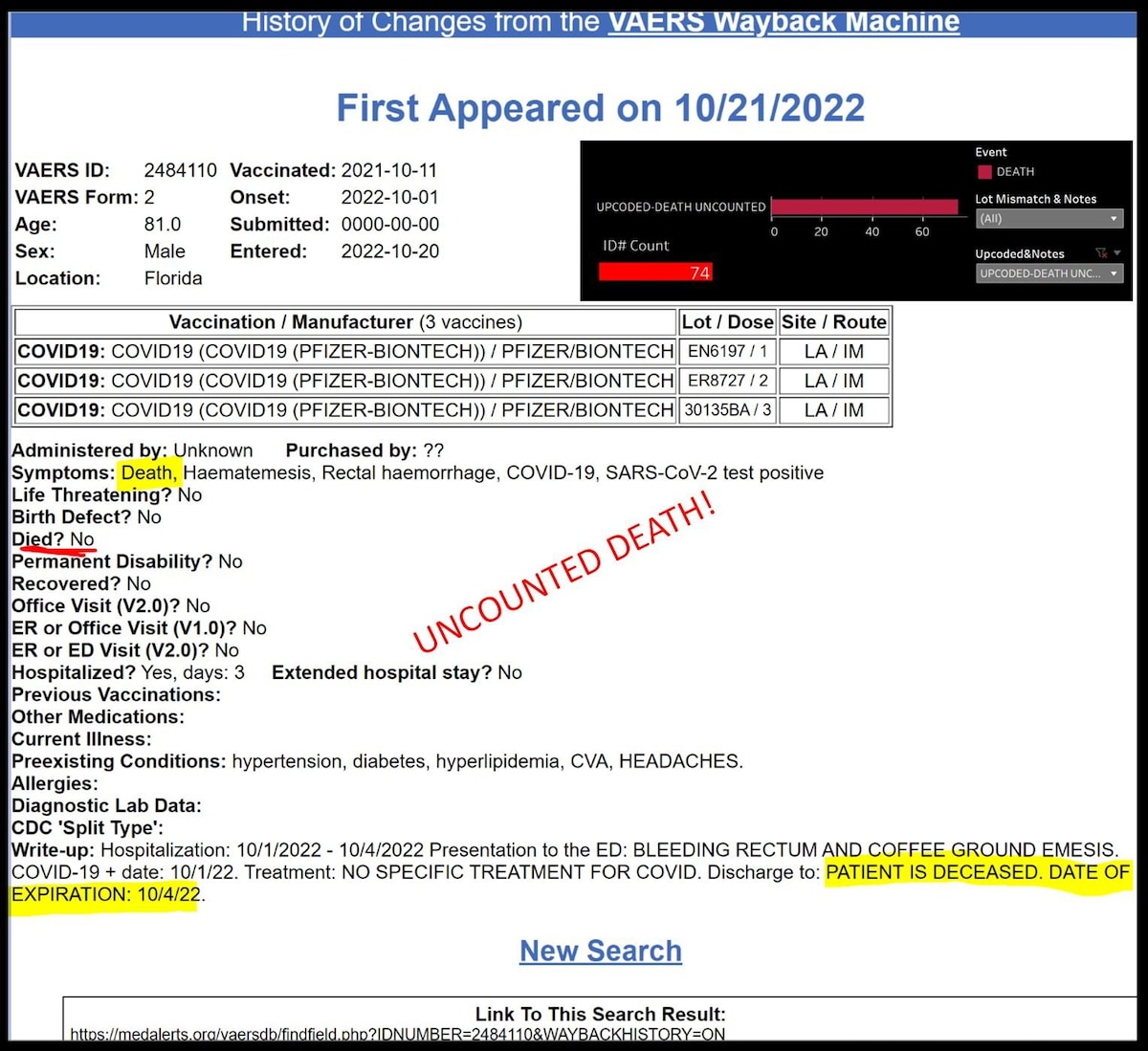This screenshot has width=1148, height=1051.
Task: Click the First Appeared on 10/21/2022 heading
Action: point(601,108)
